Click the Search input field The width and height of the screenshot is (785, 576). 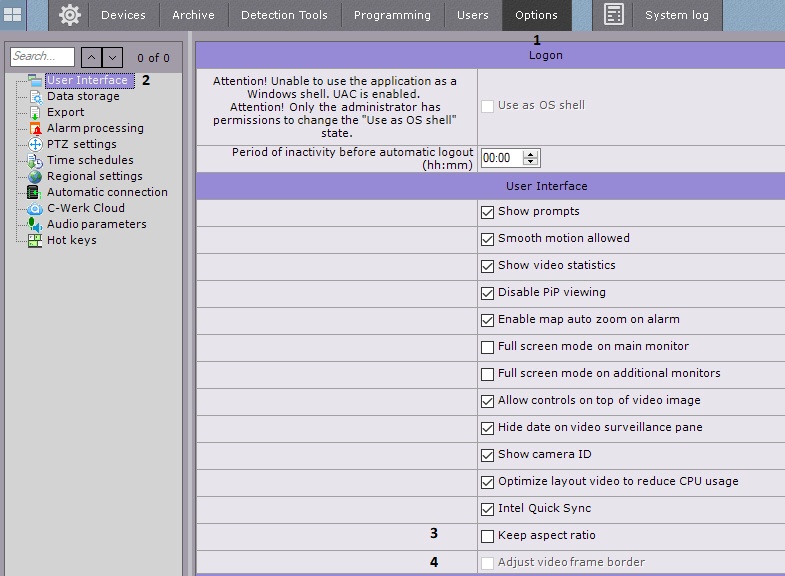point(42,57)
